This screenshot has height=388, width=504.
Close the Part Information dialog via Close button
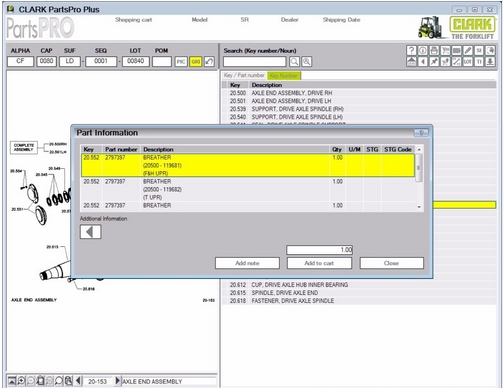point(391,263)
